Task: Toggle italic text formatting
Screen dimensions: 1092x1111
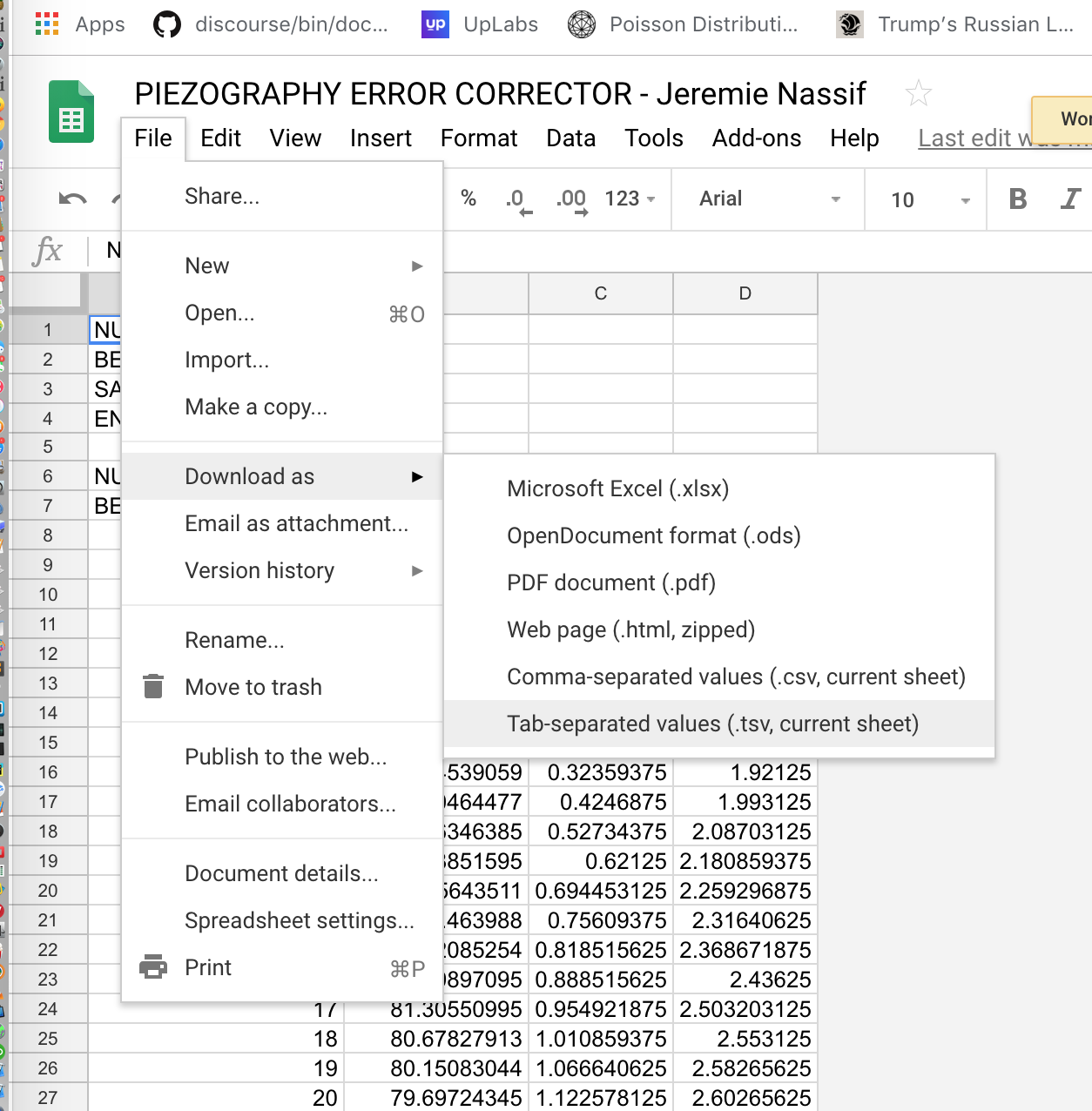Action: click(x=1070, y=199)
